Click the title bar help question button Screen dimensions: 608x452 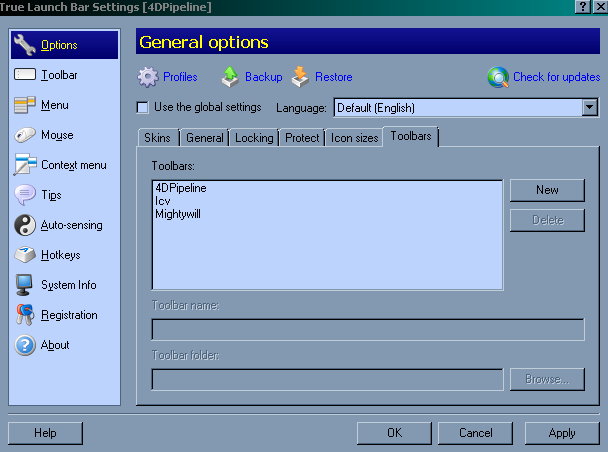[x=583, y=7]
